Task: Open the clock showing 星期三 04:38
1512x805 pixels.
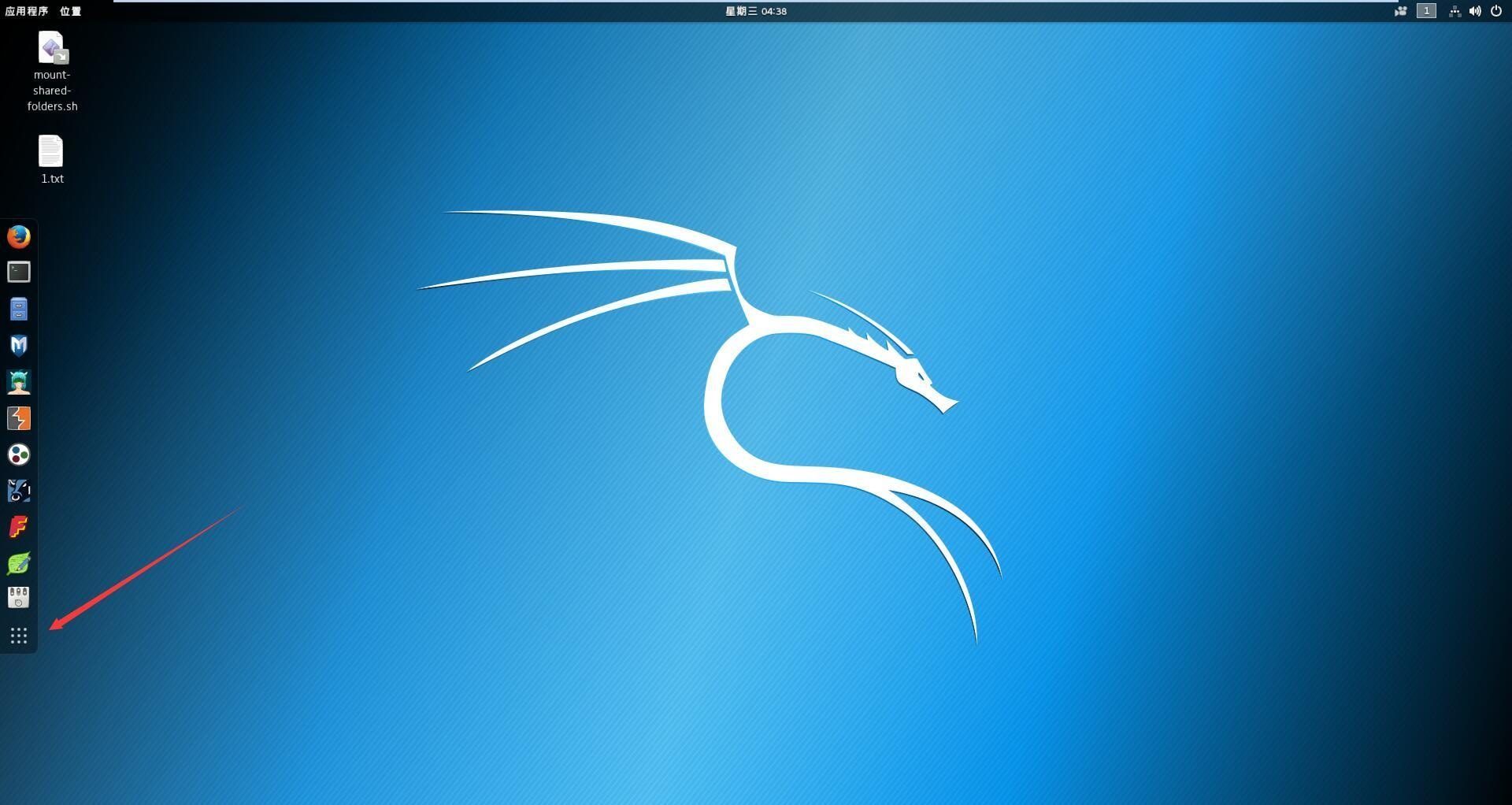Action: click(x=756, y=11)
